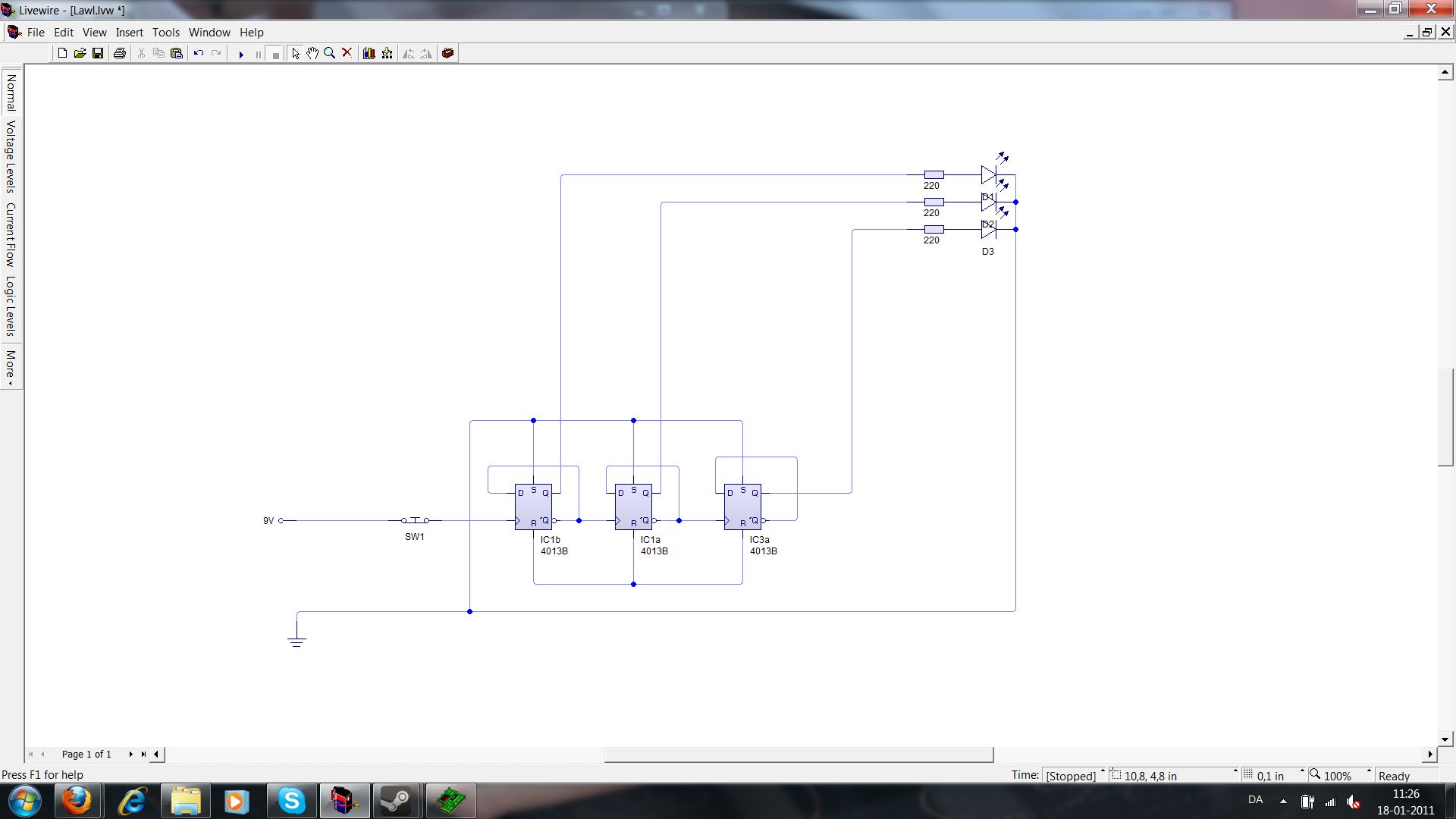This screenshot has width=1456, height=819.
Task: Select the D3 LED component
Action: tap(989, 228)
